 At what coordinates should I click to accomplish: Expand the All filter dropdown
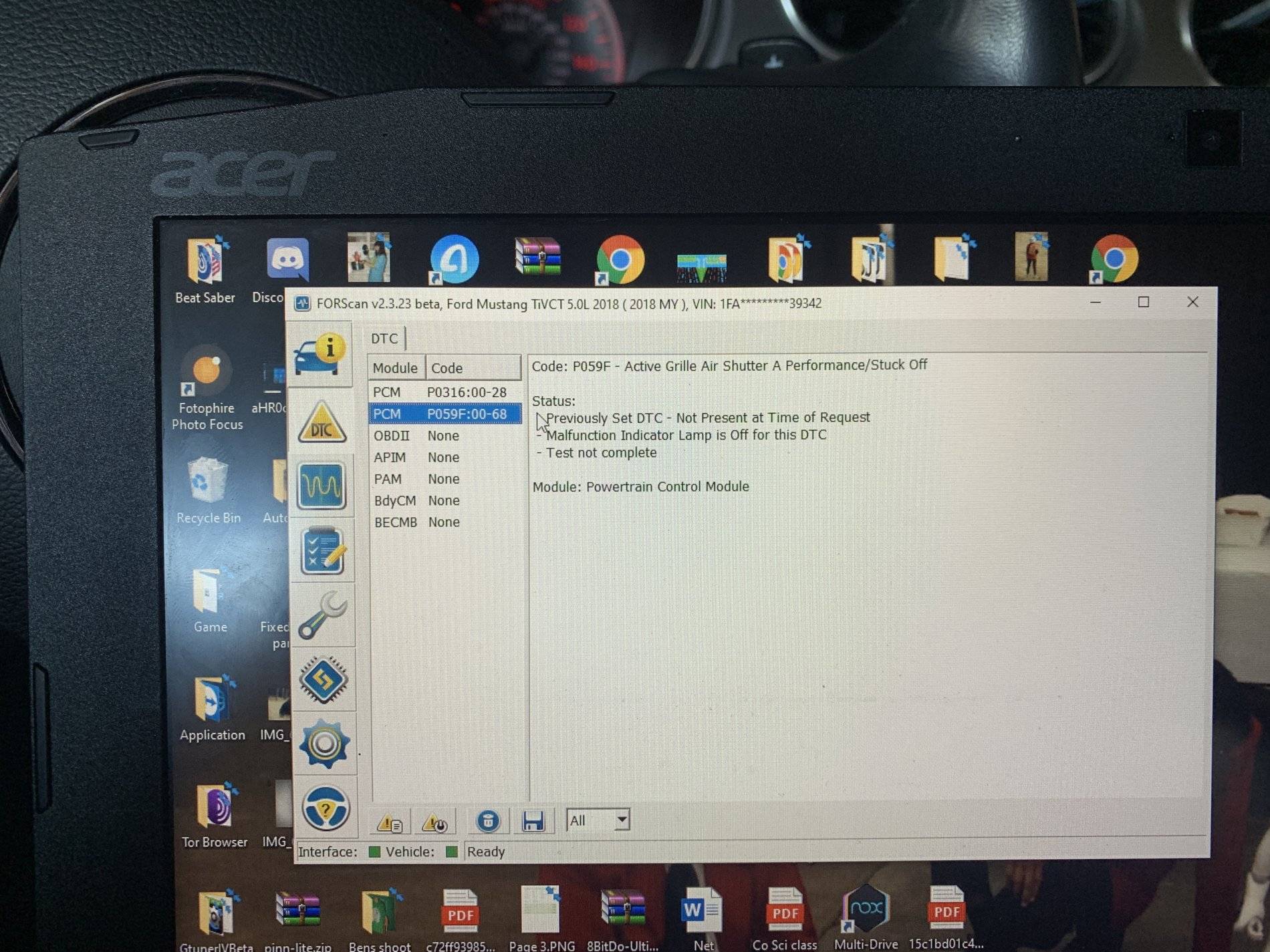pos(622,820)
